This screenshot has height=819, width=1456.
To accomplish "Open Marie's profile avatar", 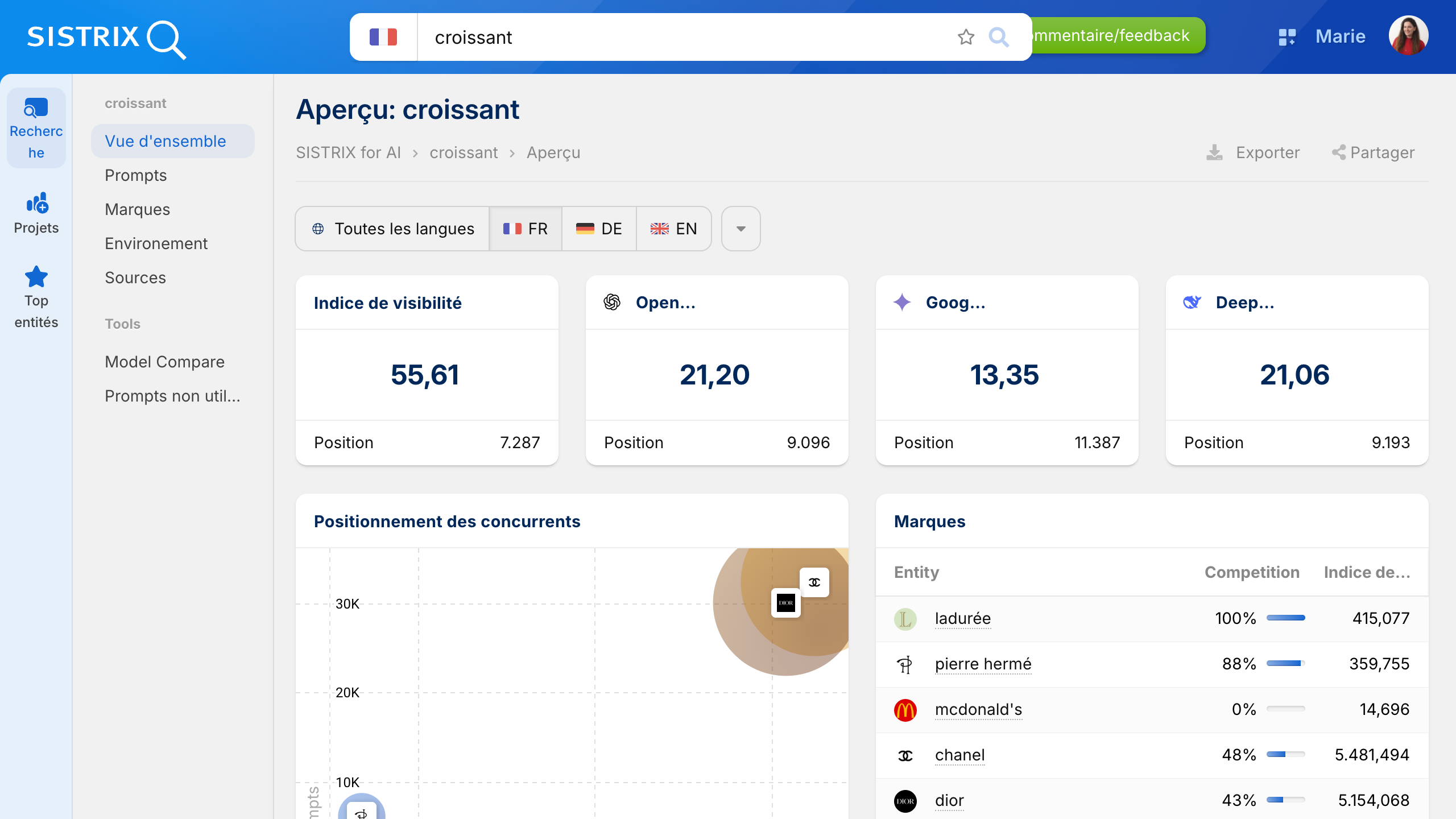I will [x=1408, y=35].
